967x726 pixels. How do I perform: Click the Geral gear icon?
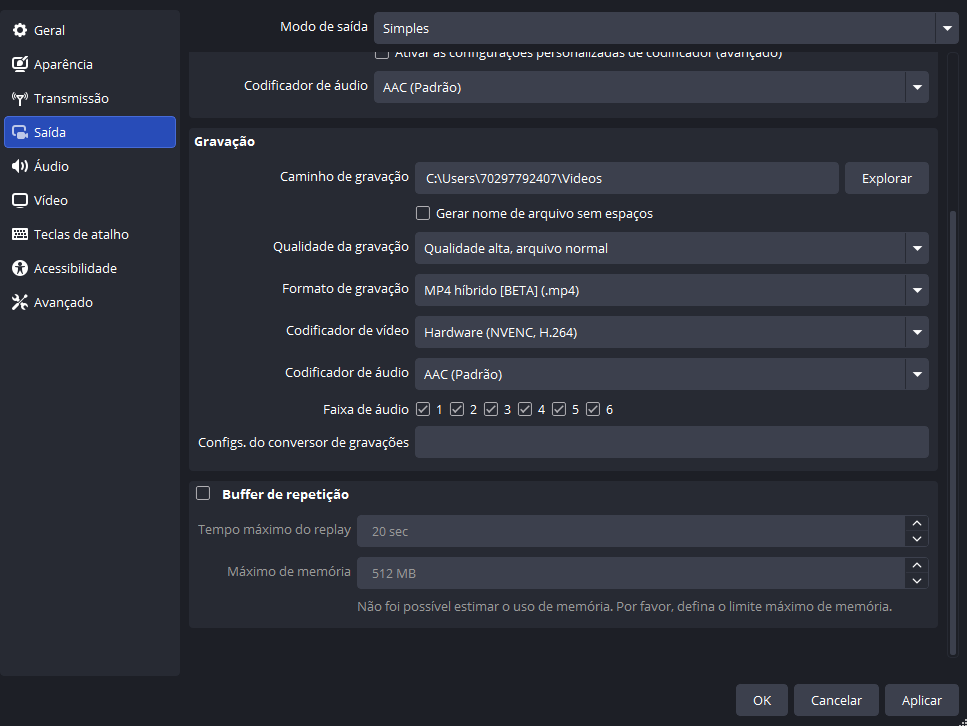(x=20, y=30)
